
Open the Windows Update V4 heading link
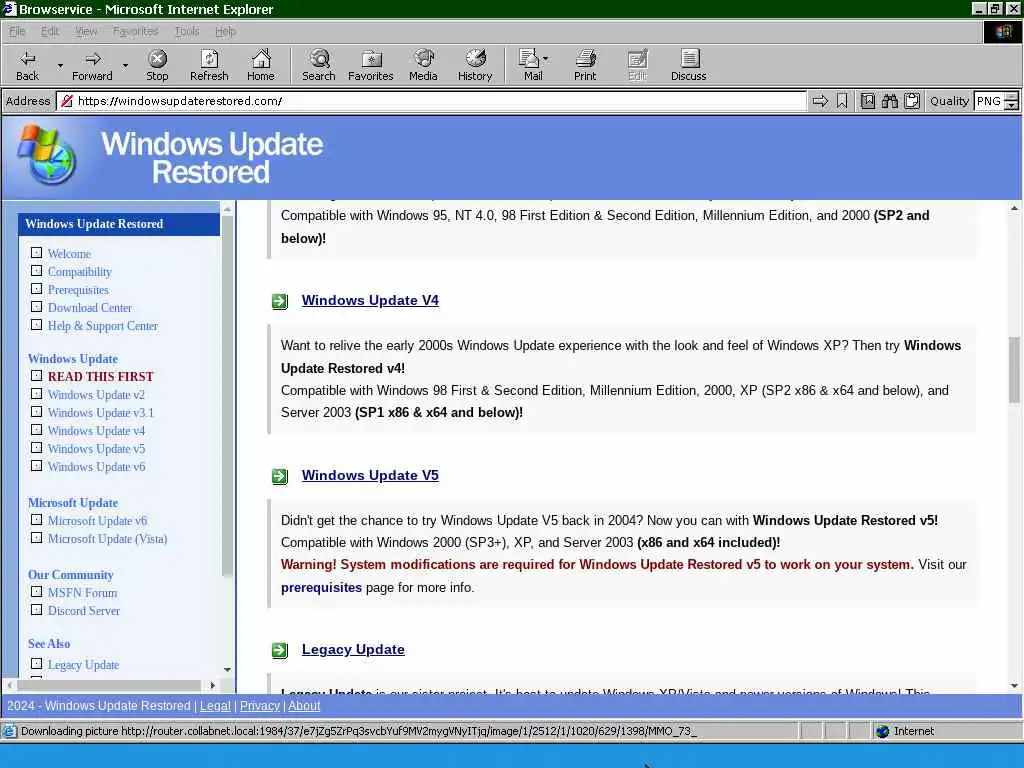pos(370,300)
